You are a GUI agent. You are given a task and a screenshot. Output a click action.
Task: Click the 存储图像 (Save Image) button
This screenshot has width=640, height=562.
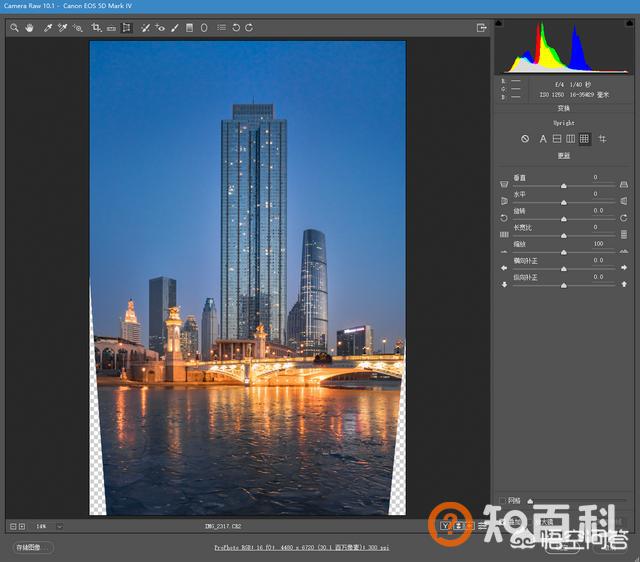point(33,548)
